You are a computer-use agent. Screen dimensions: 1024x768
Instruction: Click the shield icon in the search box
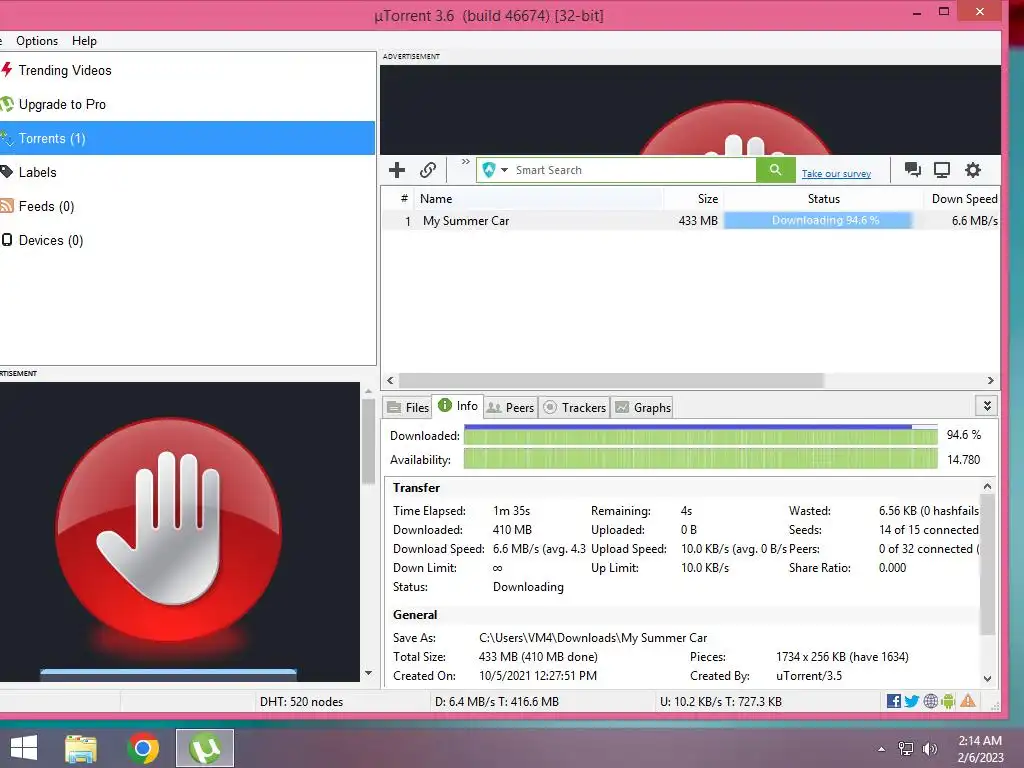pyautogui.click(x=488, y=170)
